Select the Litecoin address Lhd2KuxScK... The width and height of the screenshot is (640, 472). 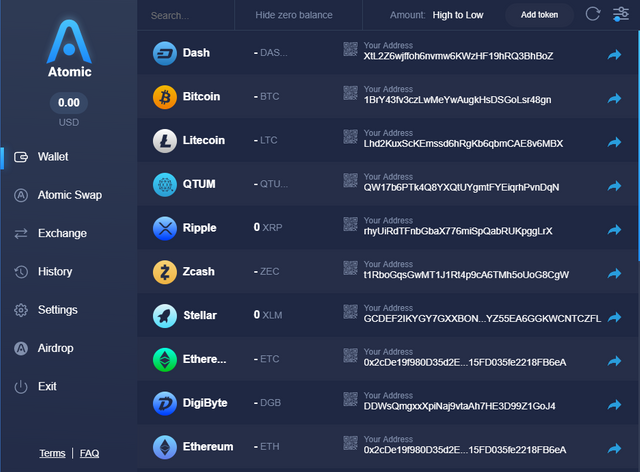click(x=463, y=144)
